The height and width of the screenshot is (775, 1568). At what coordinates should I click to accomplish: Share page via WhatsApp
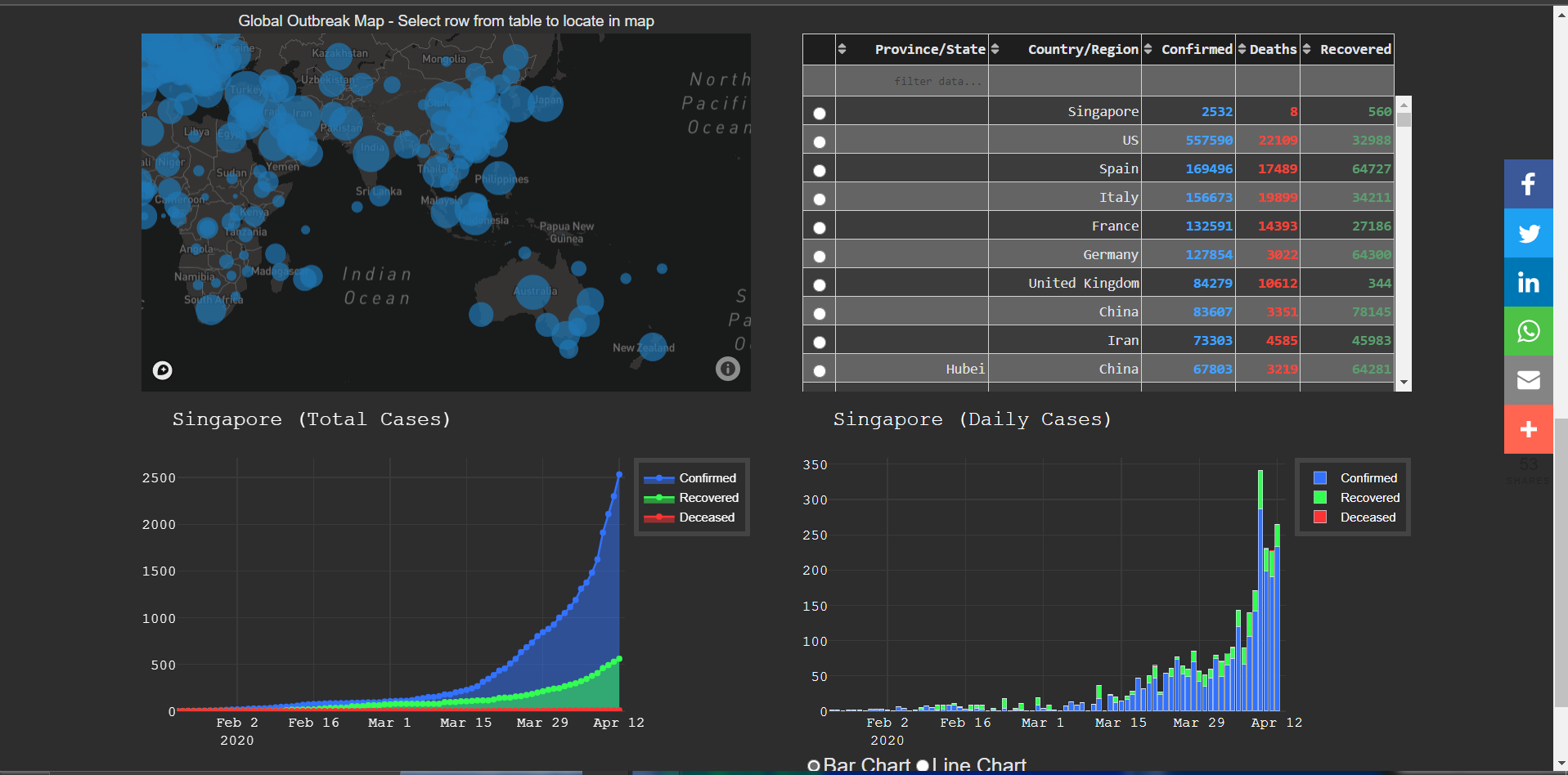(1528, 331)
